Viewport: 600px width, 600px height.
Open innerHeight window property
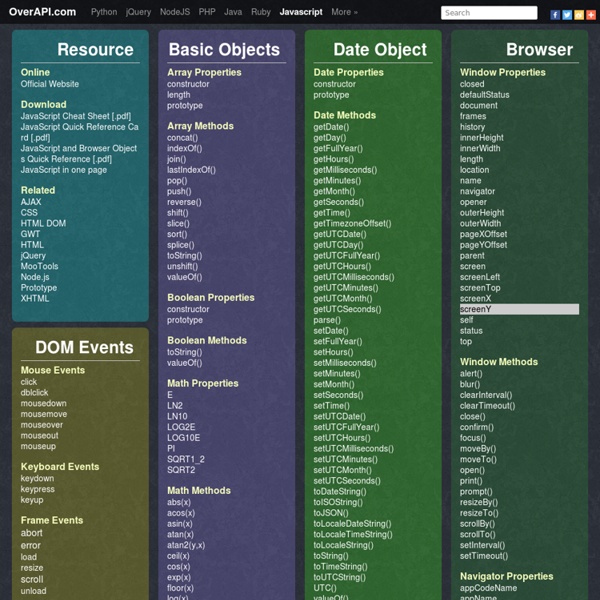481,137
